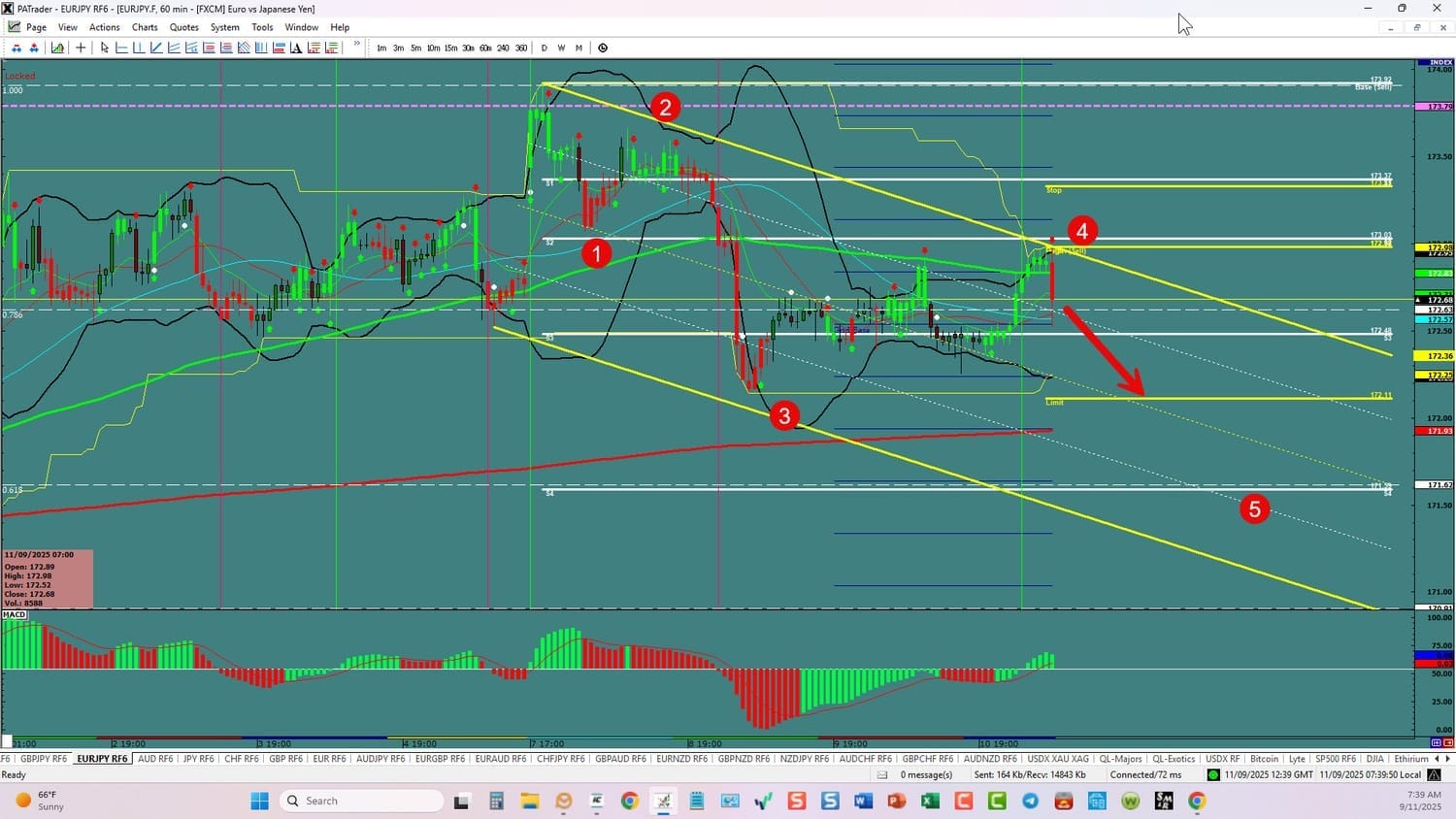This screenshot has width=1456, height=819.
Task: Switch chart to 1m timeframe
Action: (381, 48)
